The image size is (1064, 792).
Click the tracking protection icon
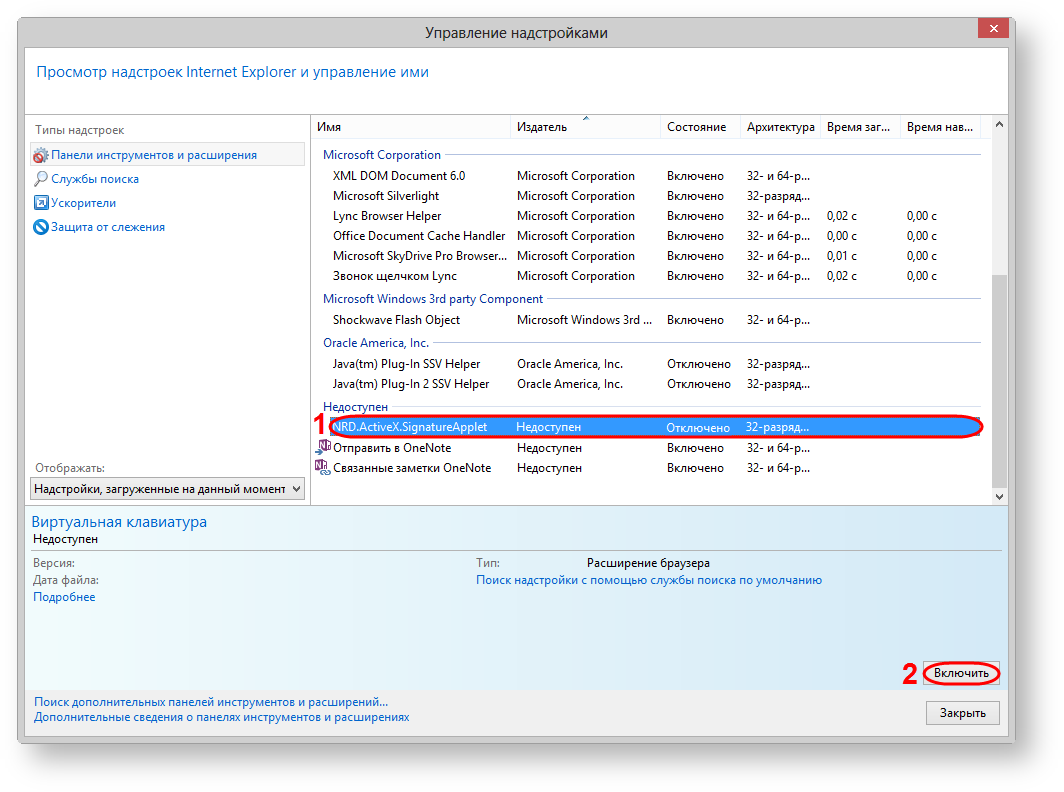pyautogui.click(x=41, y=227)
